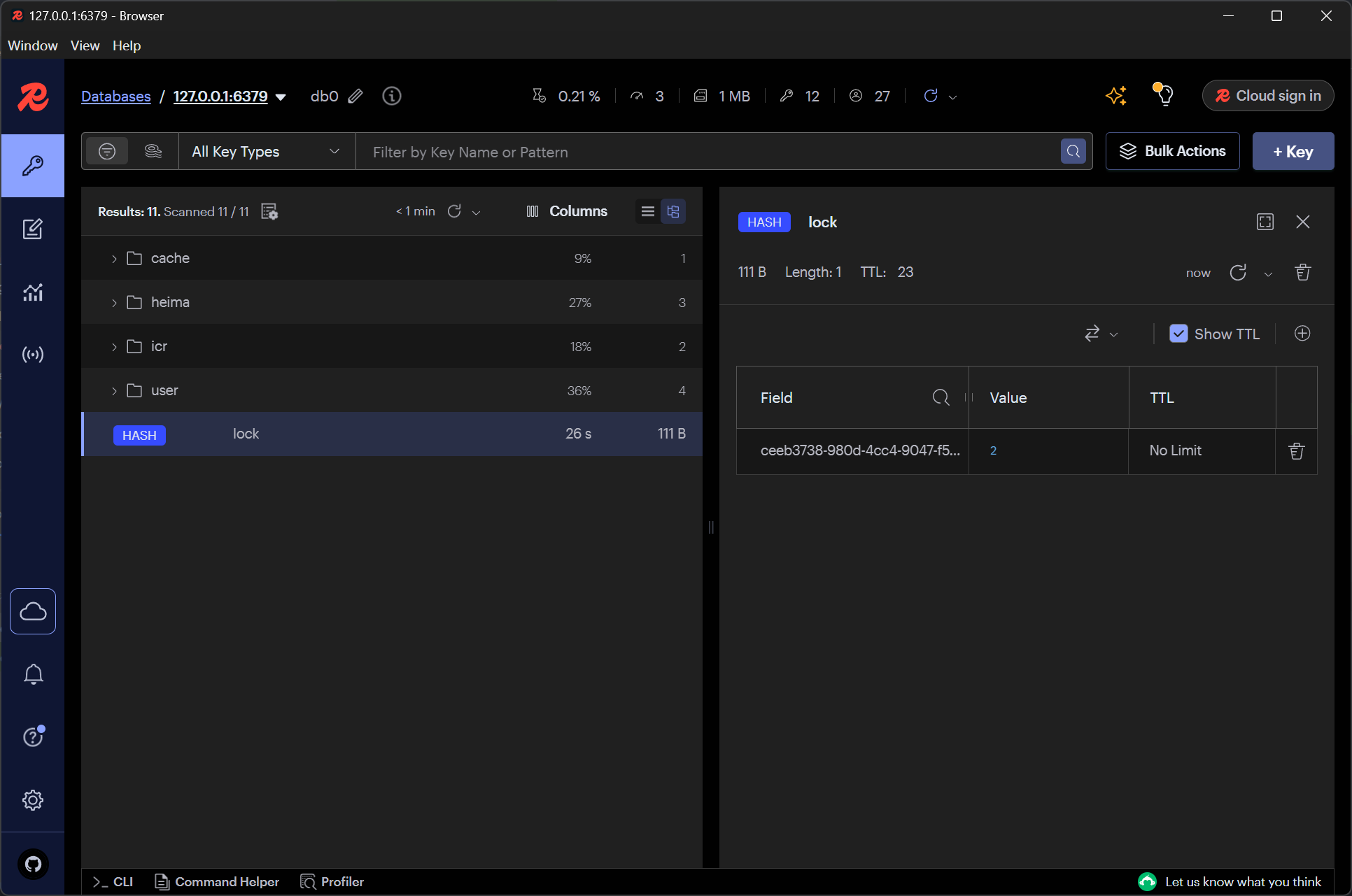Screen dimensions: 1352x896
Task: Click the add field plus icon
Action: [1302, 334]
